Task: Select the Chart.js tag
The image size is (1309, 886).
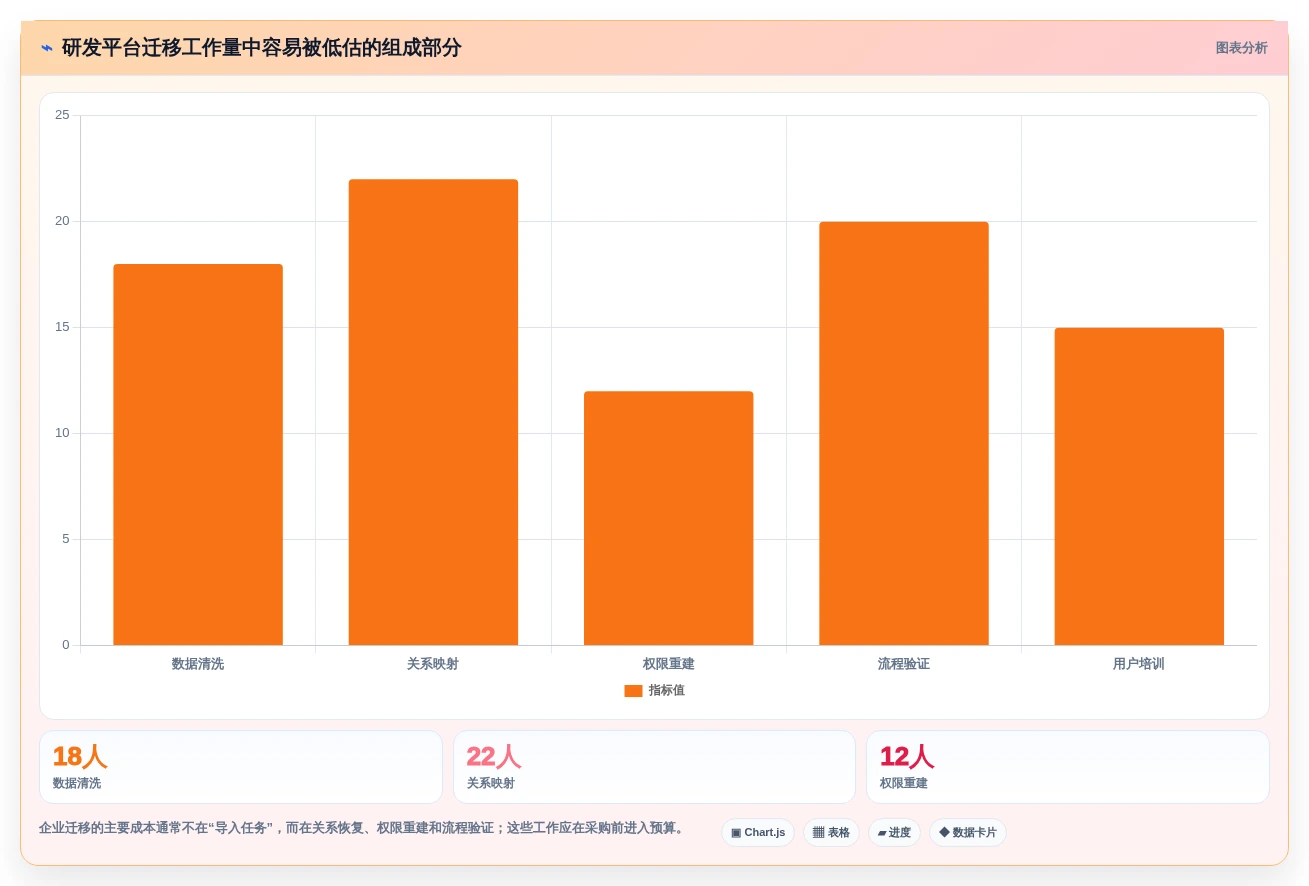Action: [x=758, y=832]
